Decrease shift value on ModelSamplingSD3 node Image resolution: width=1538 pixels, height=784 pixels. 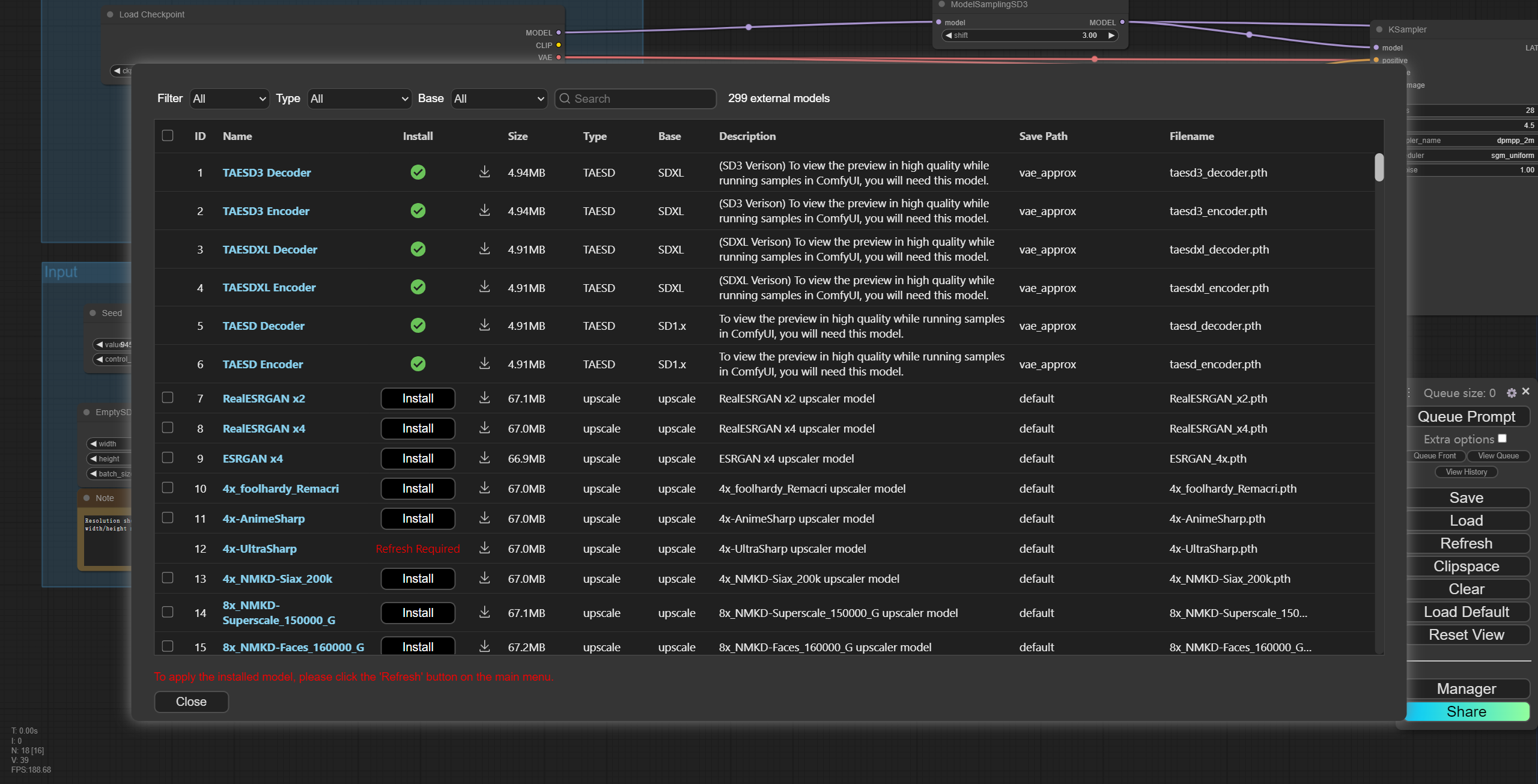click(x=949, y=35)
